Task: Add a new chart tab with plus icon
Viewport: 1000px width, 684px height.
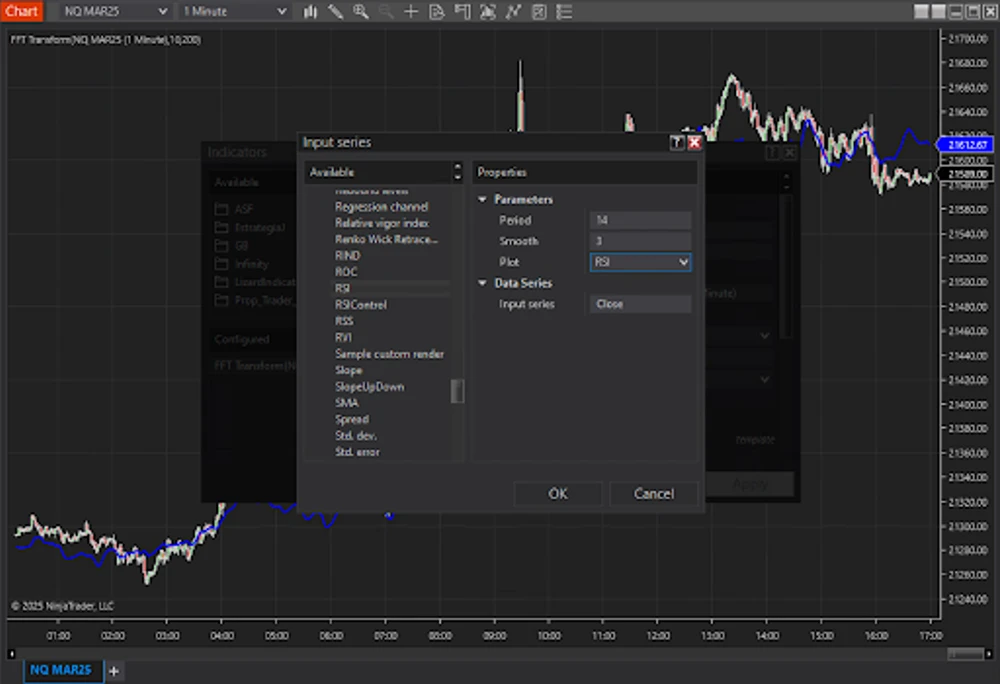Action: click(114, 671)
